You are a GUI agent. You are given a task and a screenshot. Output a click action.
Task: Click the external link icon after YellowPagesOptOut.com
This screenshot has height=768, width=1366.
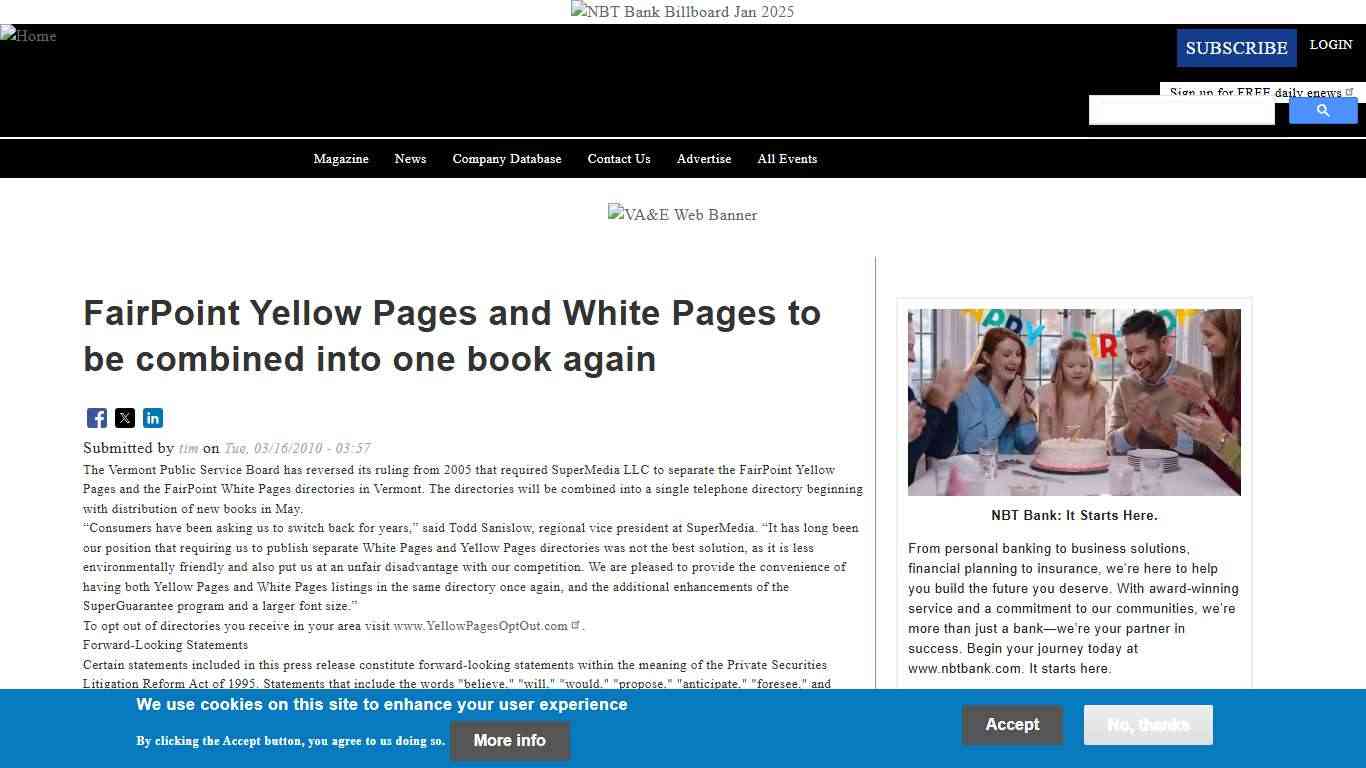click(x=576, y=623)
